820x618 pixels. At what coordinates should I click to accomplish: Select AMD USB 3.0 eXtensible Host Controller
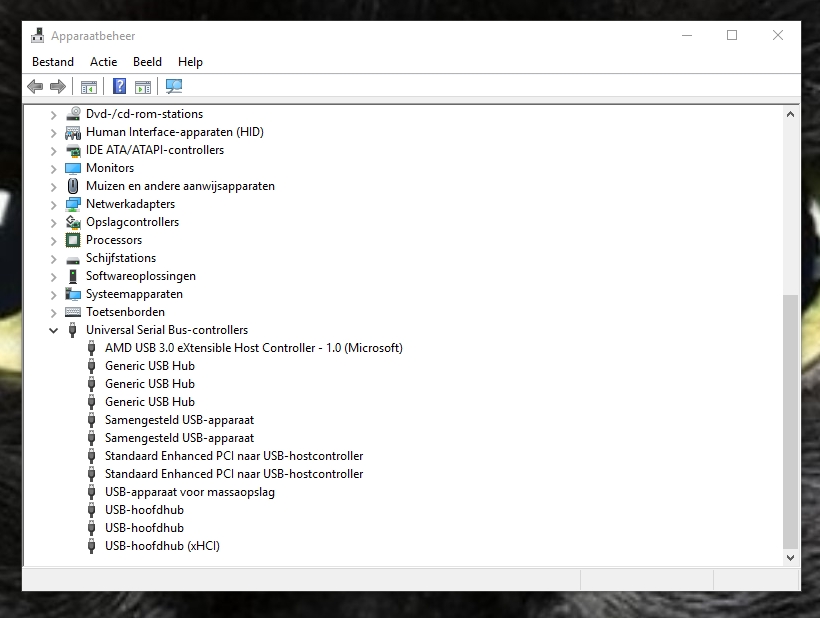tap(254, 348)
